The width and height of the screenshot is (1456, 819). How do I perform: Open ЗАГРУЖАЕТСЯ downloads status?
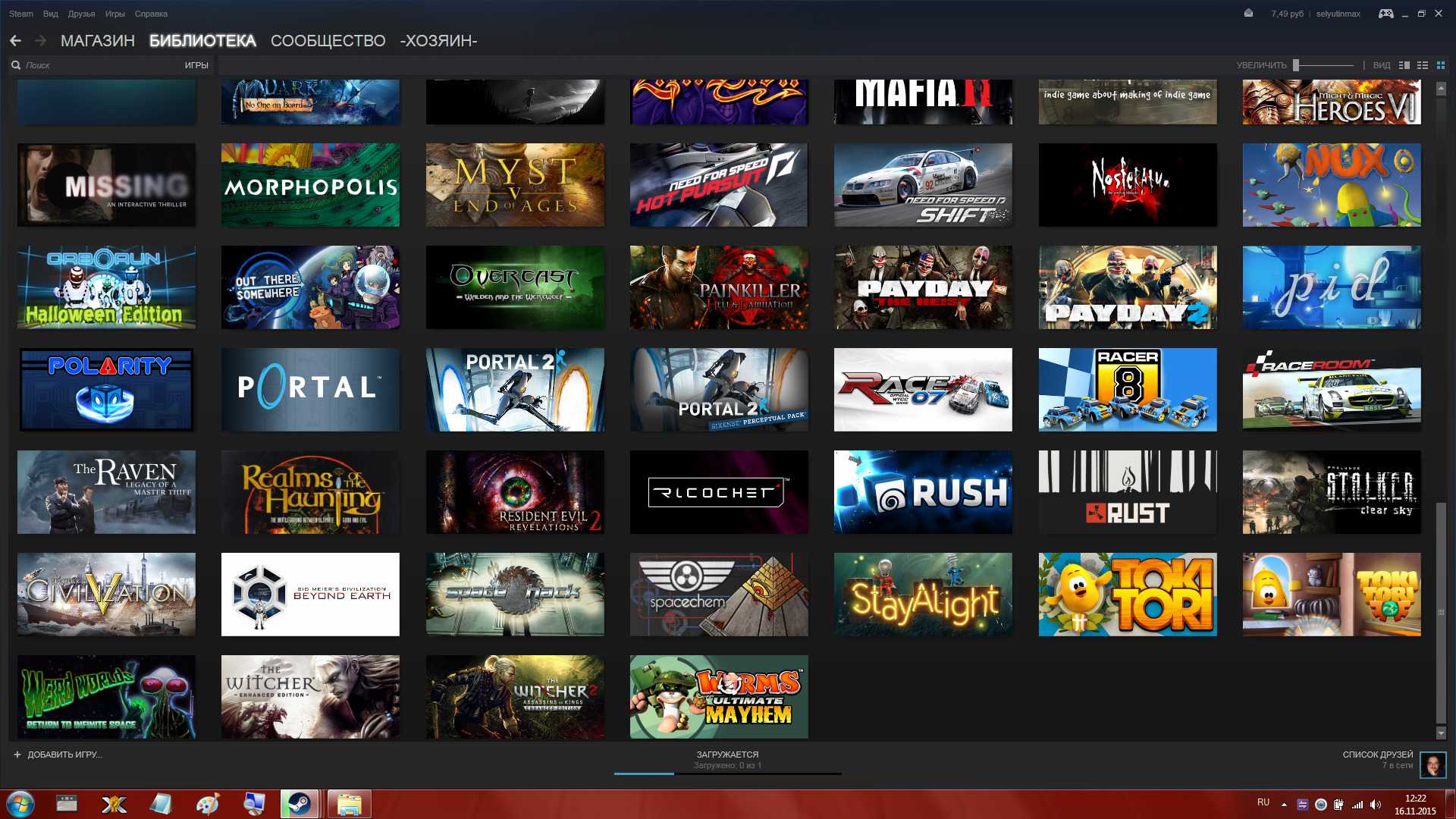pos(727,755)
